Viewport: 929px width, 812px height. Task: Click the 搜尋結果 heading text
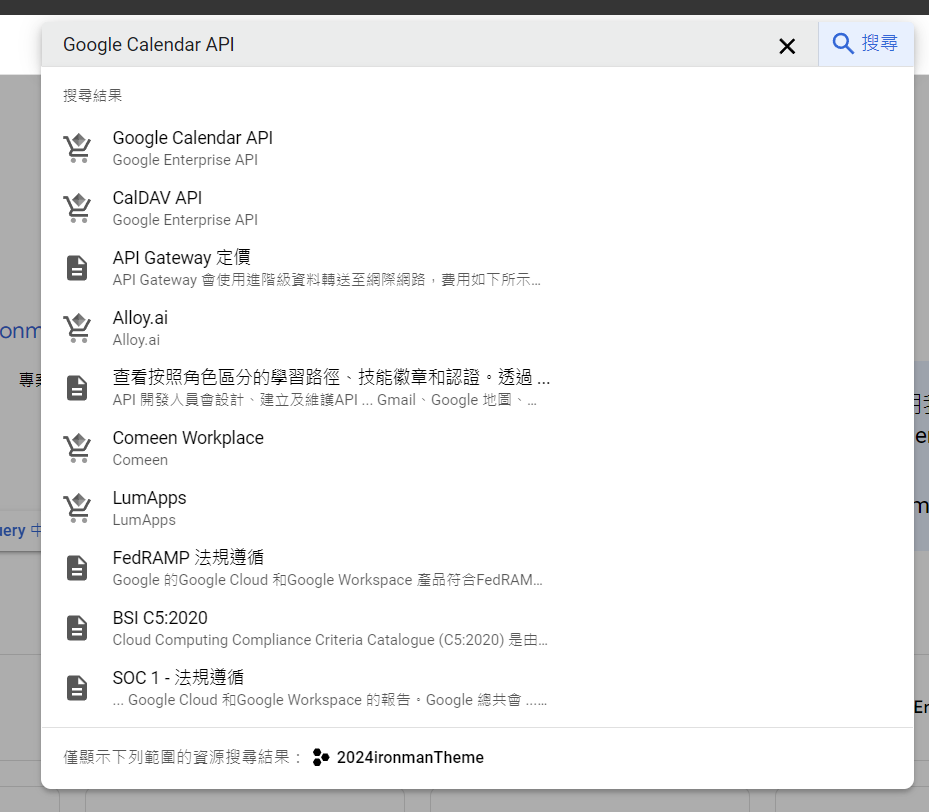coord(92,95)
